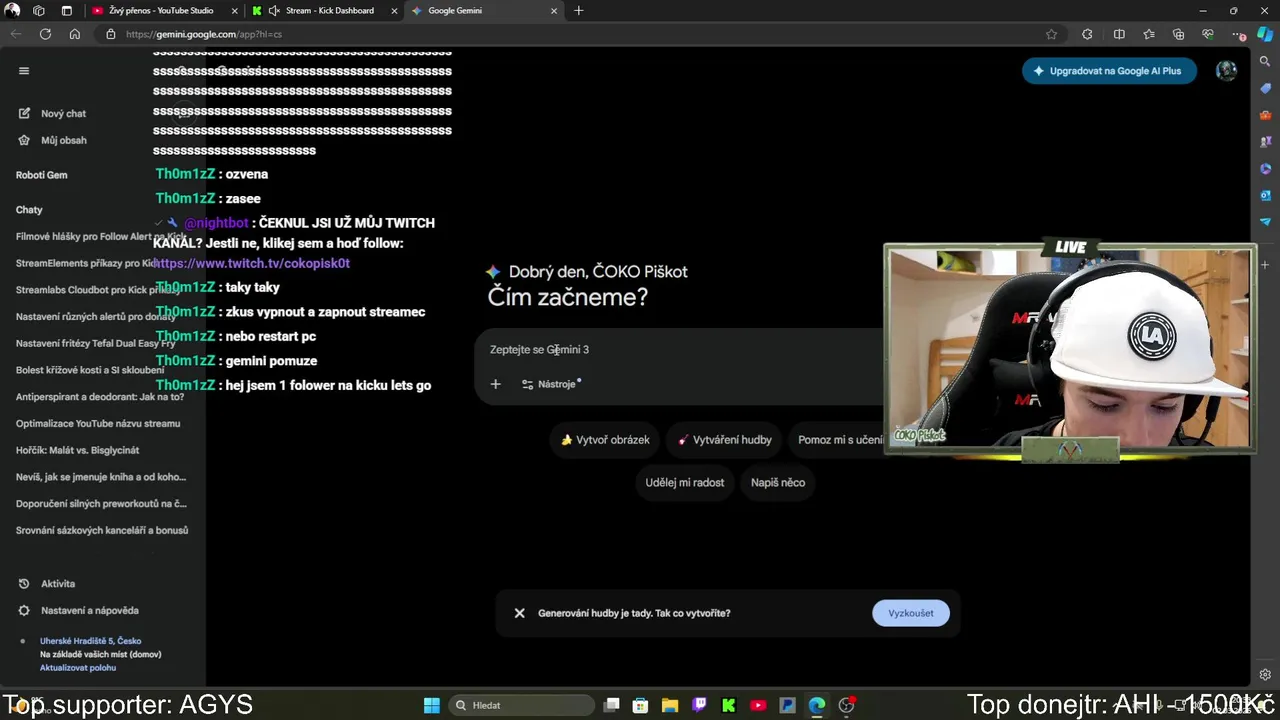Click the browser refresh icon
1280x720 pixels.
[45, 34]
